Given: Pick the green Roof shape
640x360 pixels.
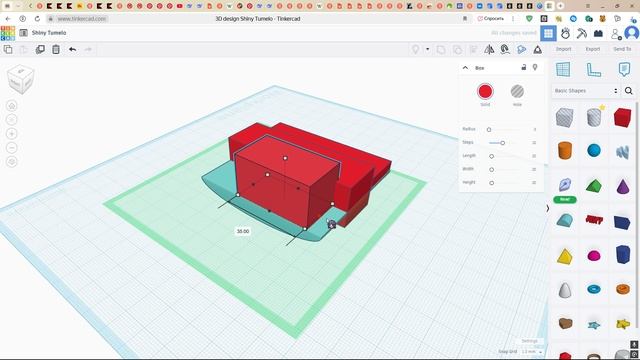Looking at the screenshot, I should coord(594,186).
